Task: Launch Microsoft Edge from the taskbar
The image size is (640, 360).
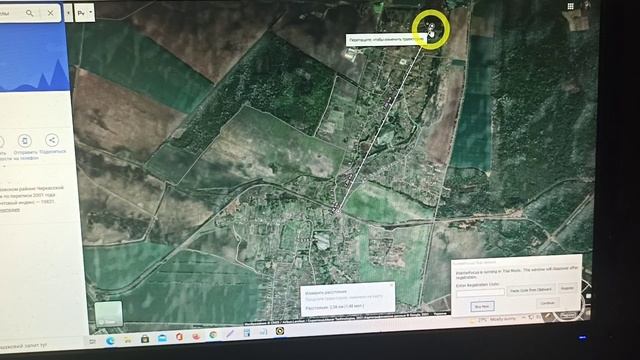Action: click(110, 340)
